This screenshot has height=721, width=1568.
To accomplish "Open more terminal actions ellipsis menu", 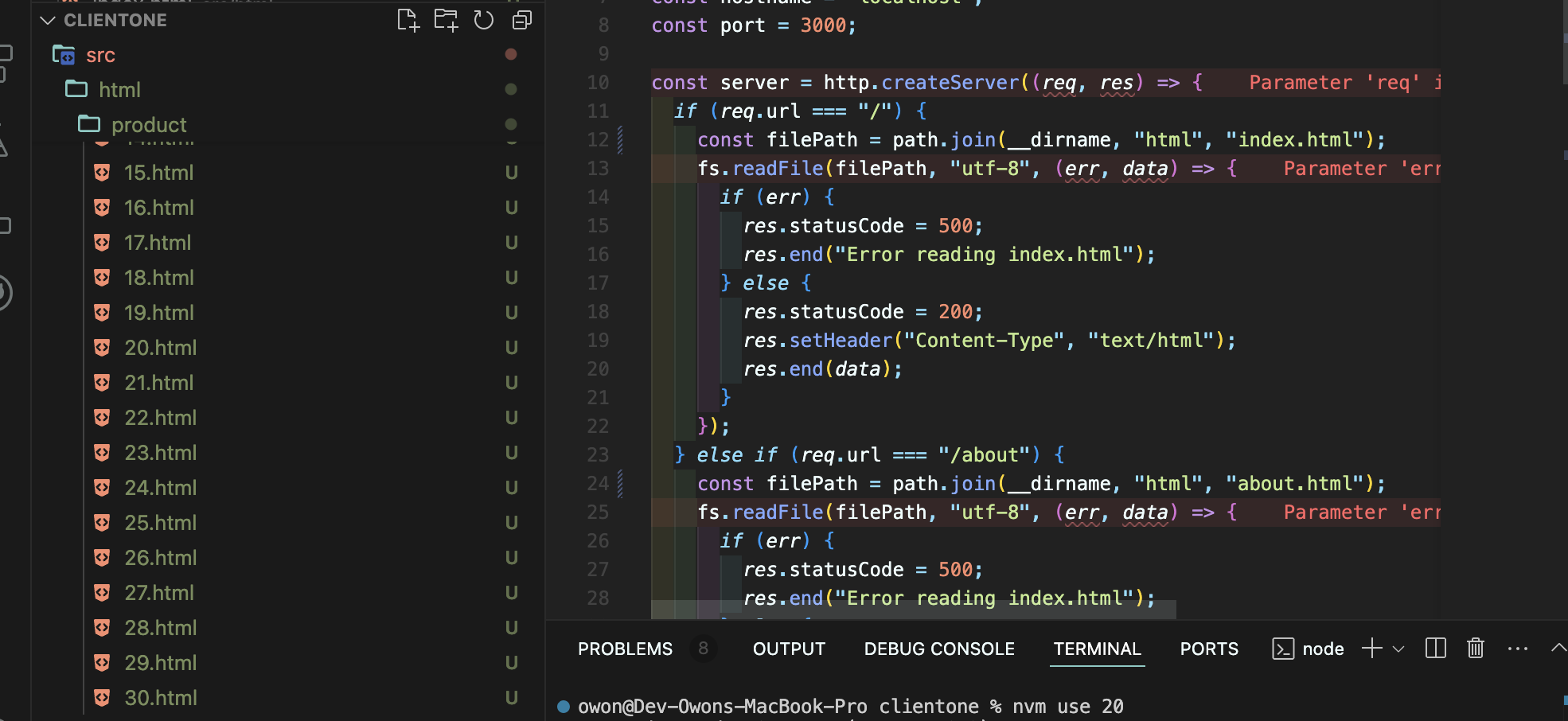I will pos(1518,649).
